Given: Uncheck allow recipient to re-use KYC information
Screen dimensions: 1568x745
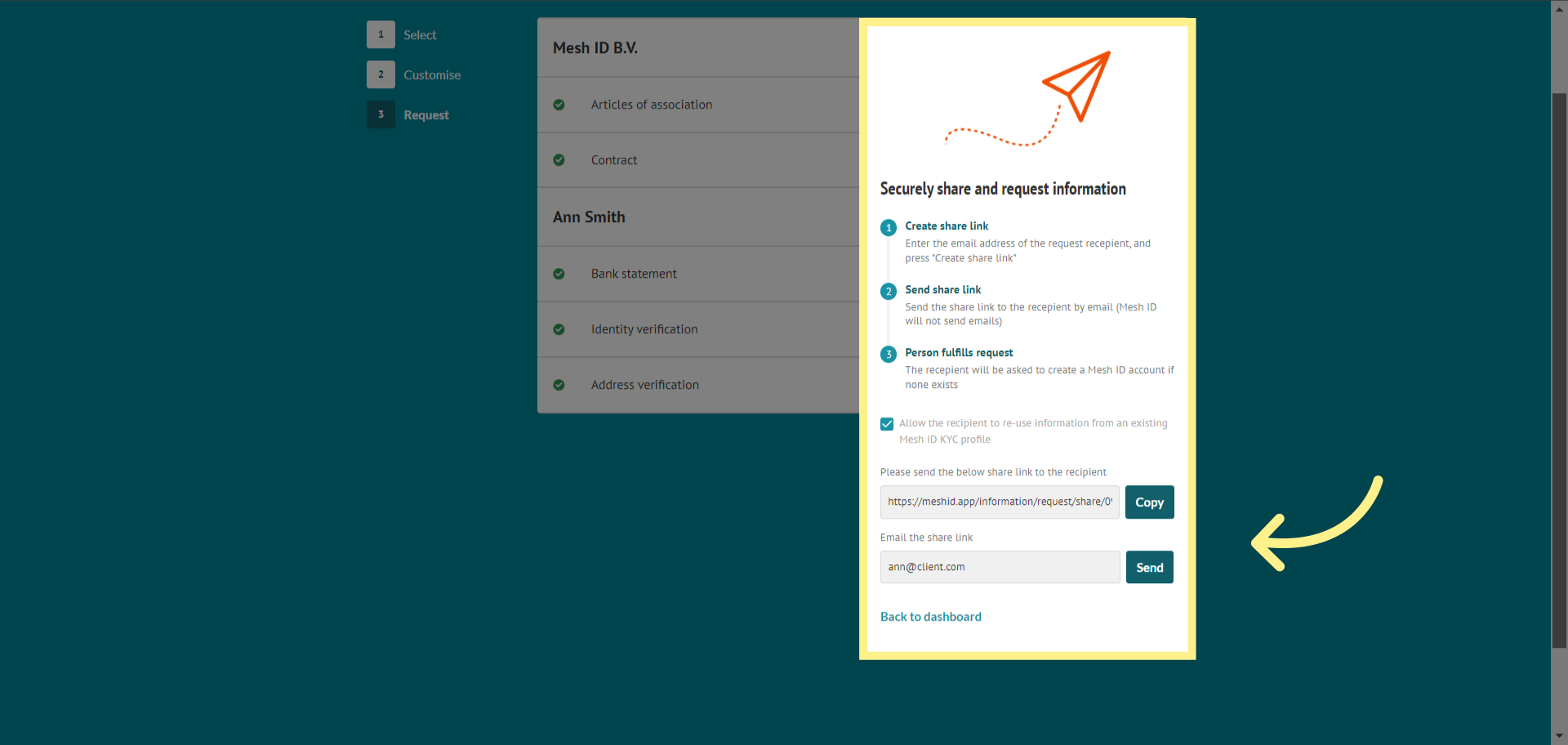Looking at the screenshot, I should pyautogui.click(x=887, y=424).
